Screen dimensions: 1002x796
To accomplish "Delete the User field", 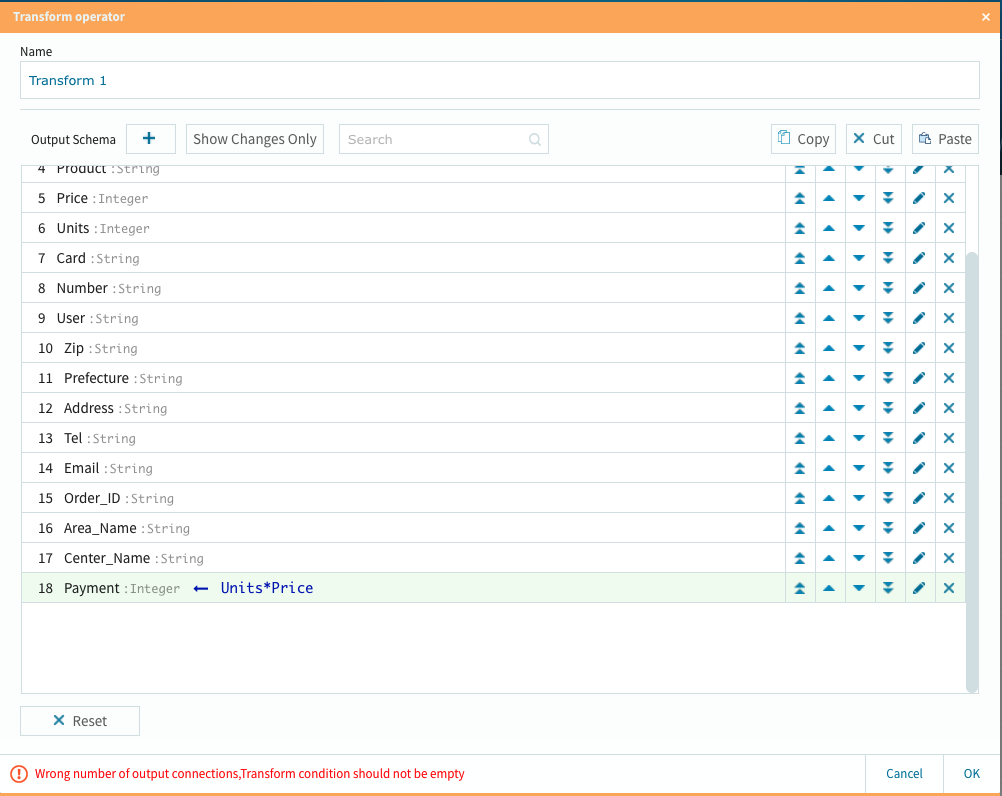I will click(x=949, y=318).
